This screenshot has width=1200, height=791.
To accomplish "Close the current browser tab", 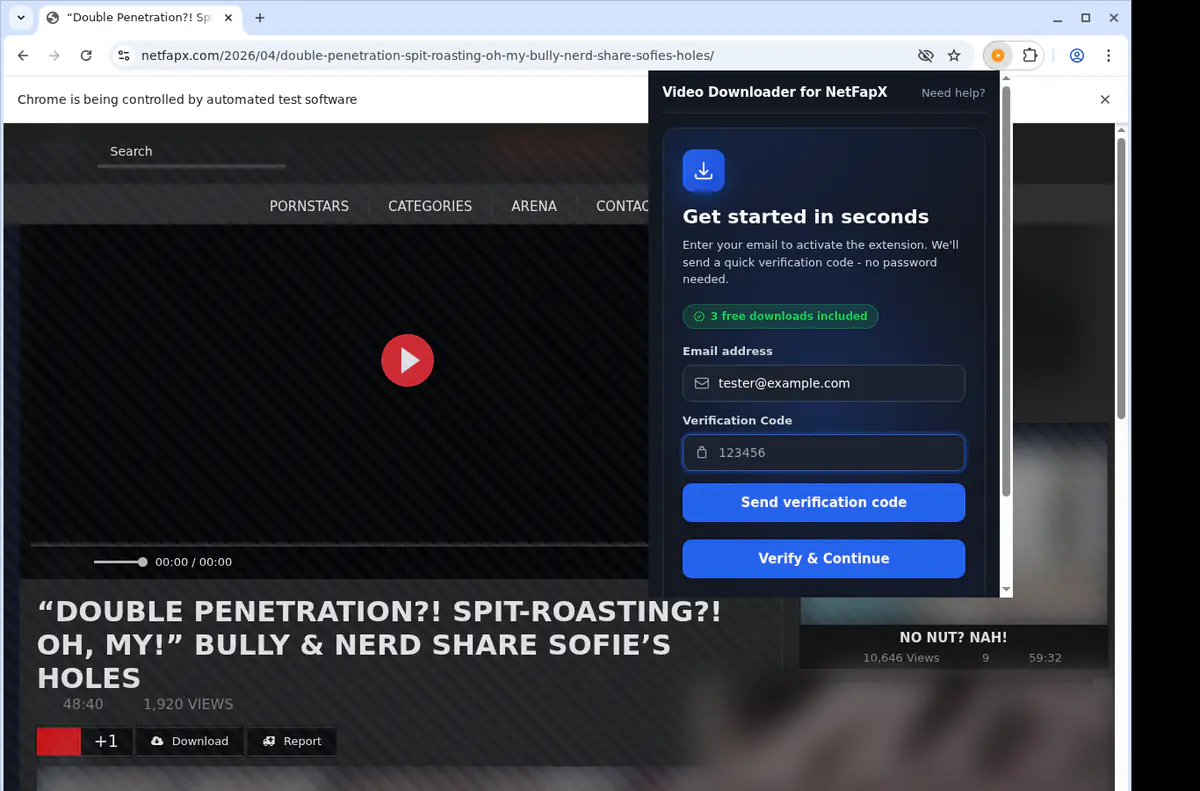I will 228,18.
